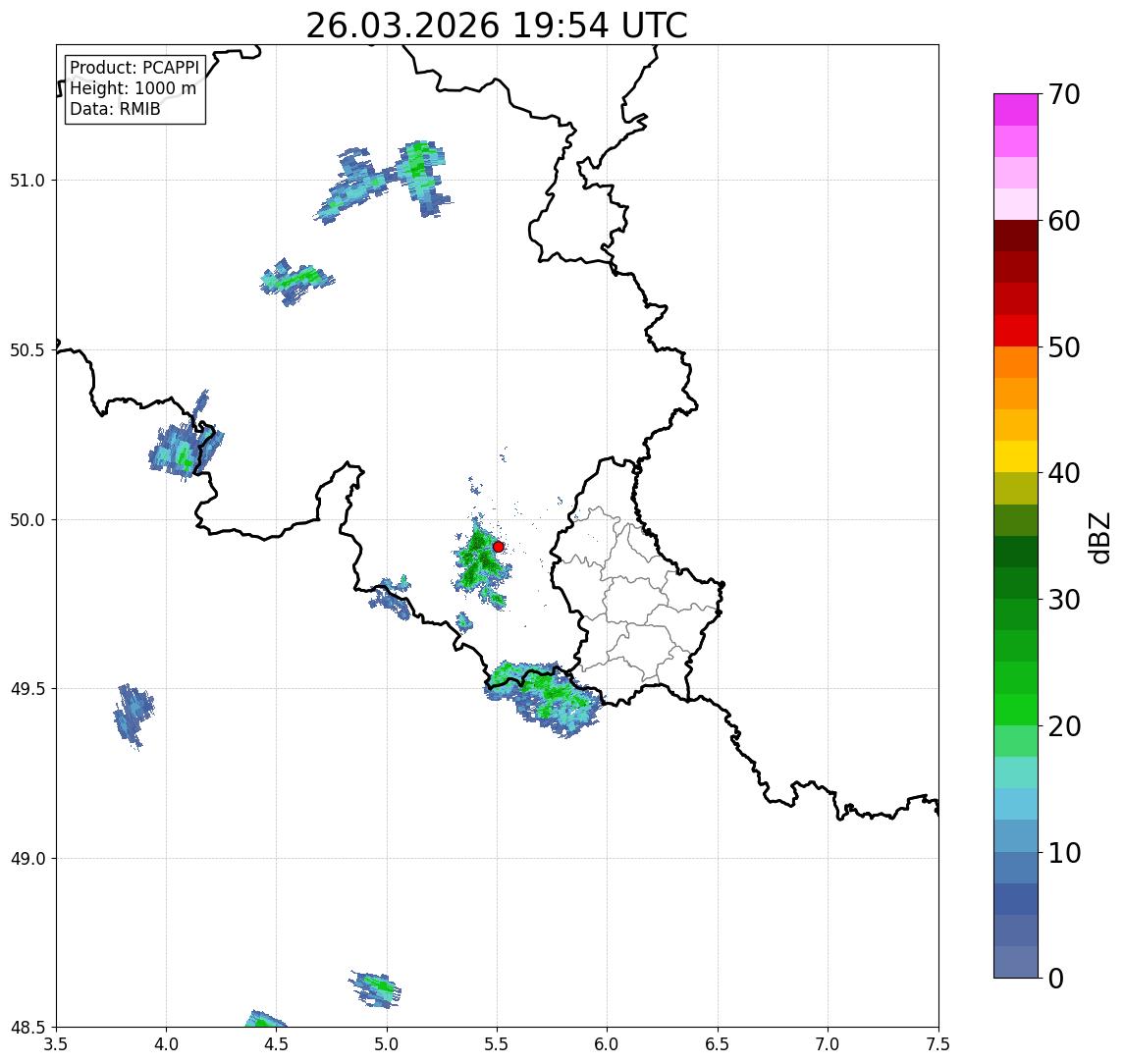
Task: Click longitude axis label 5.5
Action: tap(497, 1044)
